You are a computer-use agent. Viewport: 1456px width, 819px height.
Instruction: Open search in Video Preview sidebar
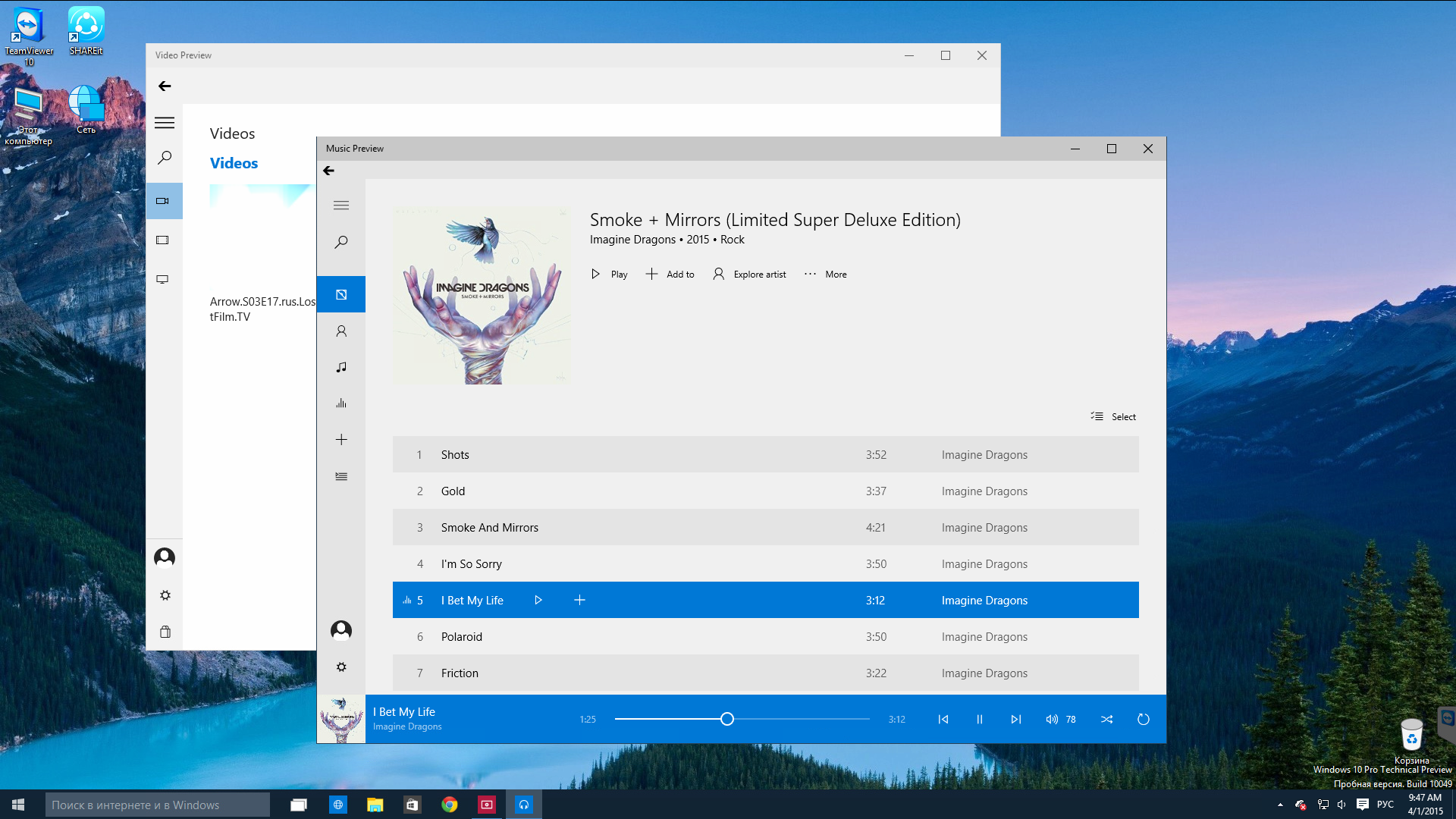(x=165, y=158)
